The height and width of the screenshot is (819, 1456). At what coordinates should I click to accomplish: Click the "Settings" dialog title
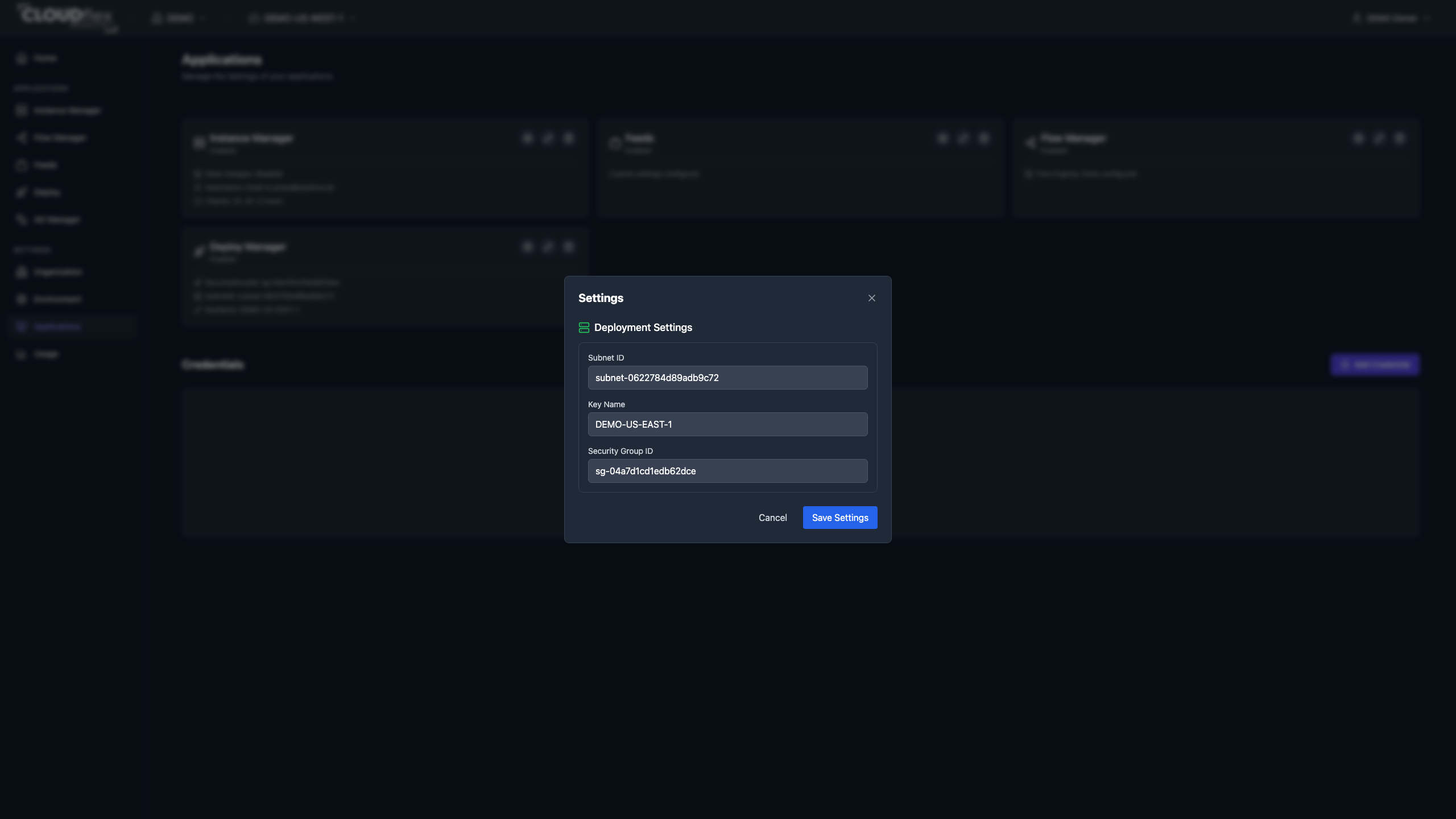[x=601, y=298]
